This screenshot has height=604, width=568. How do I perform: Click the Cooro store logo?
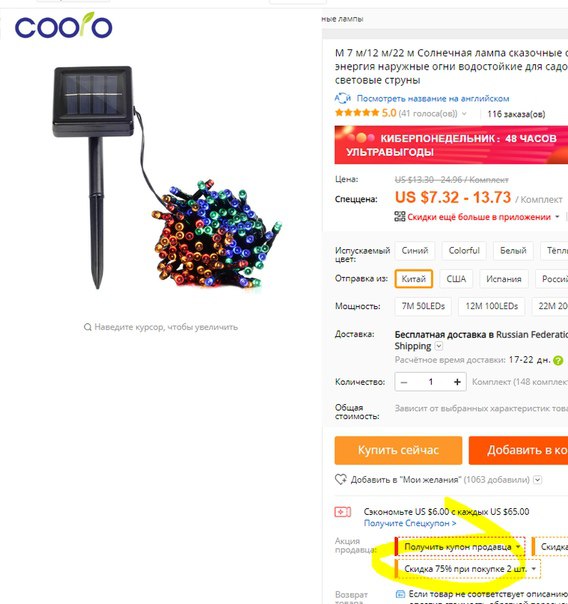tap(64, 26)
